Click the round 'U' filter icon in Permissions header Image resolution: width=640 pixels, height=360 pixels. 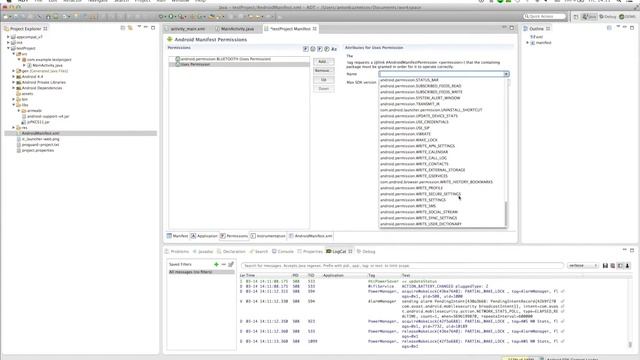tap(313, 49)
